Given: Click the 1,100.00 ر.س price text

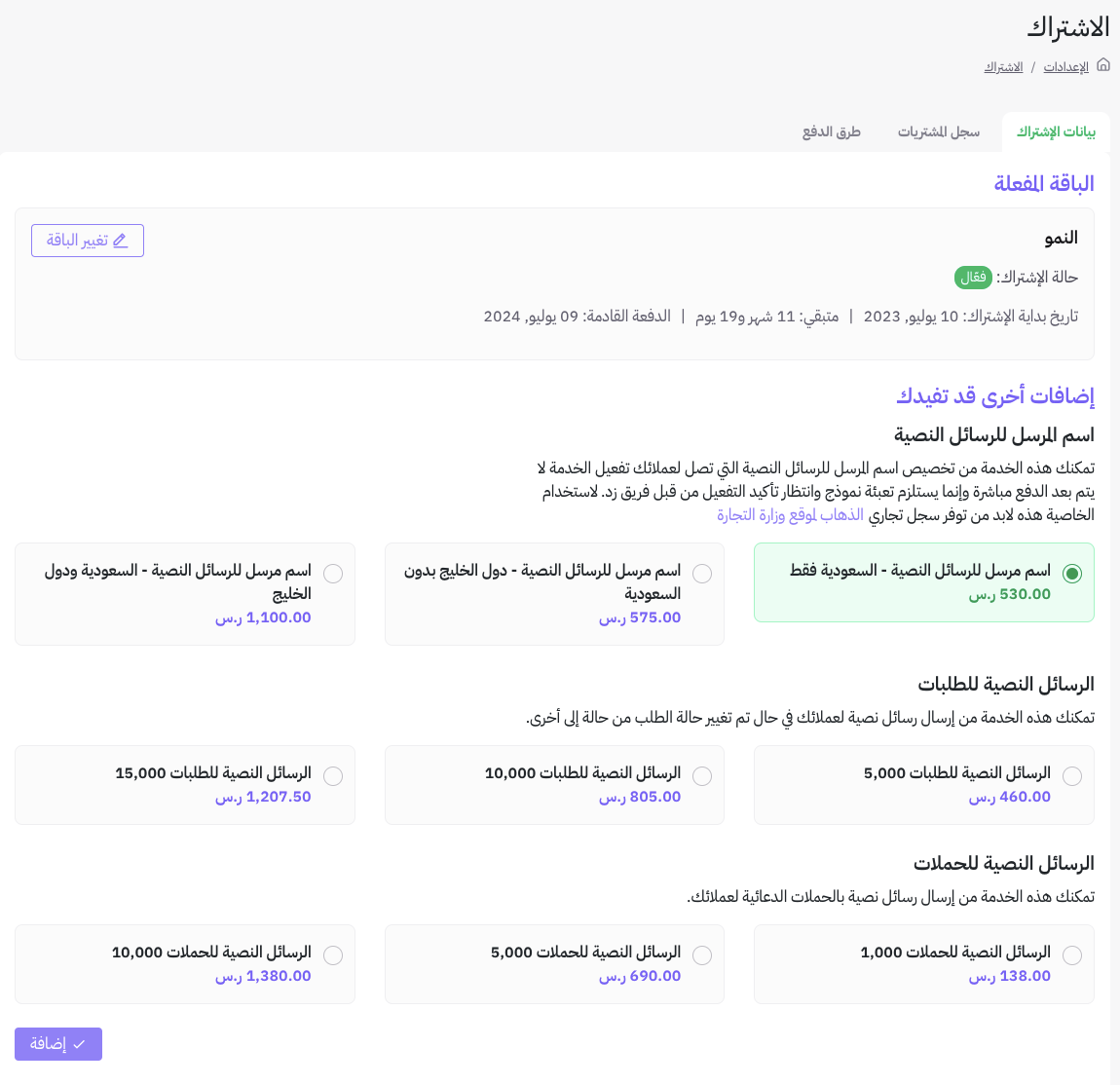Looking at the screenshot, I should (x=264, y=617).
